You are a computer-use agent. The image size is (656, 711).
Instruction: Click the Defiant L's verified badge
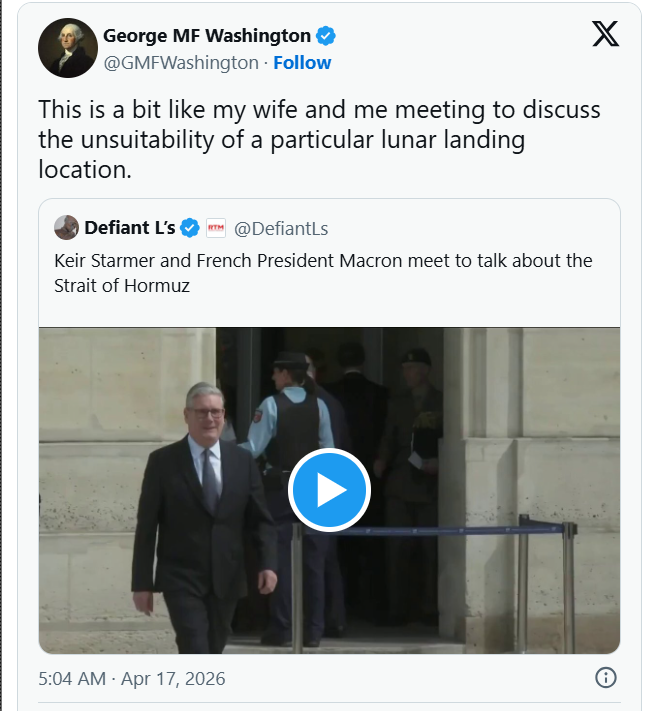click(190, 228)
